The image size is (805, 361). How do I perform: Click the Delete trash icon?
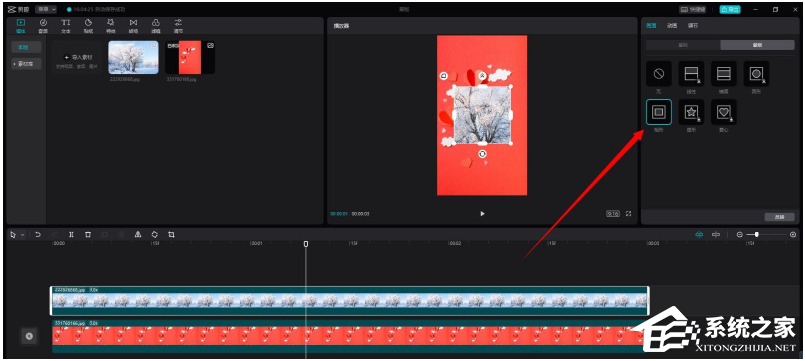click(x=88, y=234)
